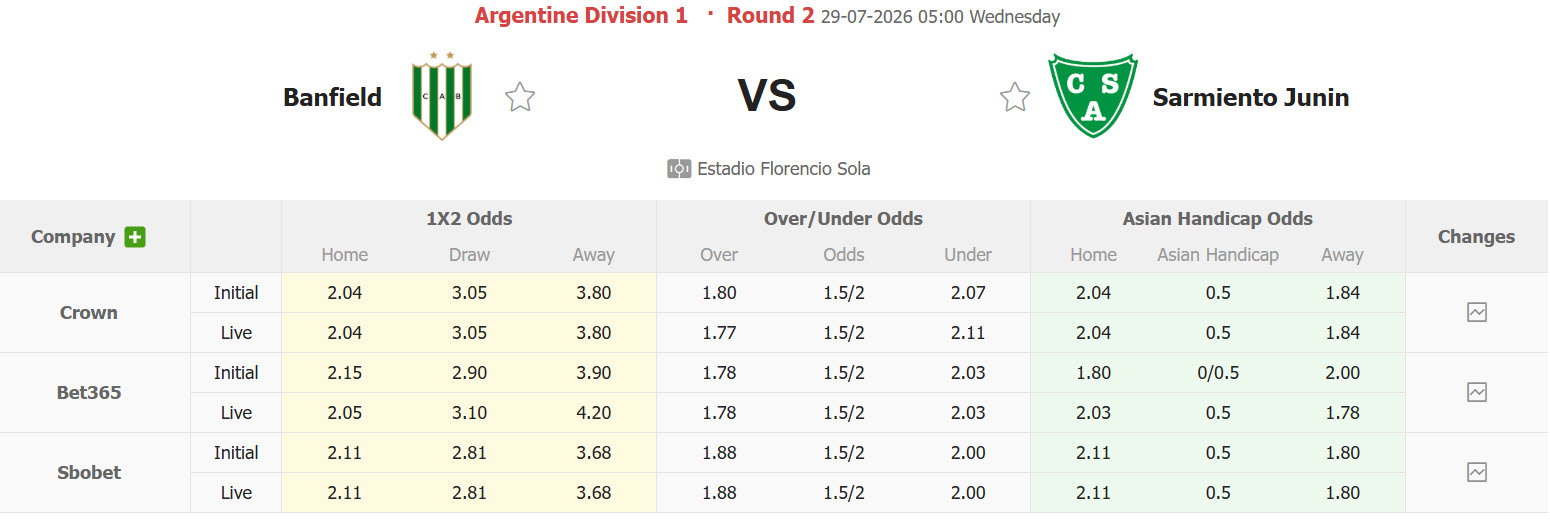1550x521 pixels.
Task: Click the stadium camera icon
Action: pyautogui.click(x=679, y=168)
